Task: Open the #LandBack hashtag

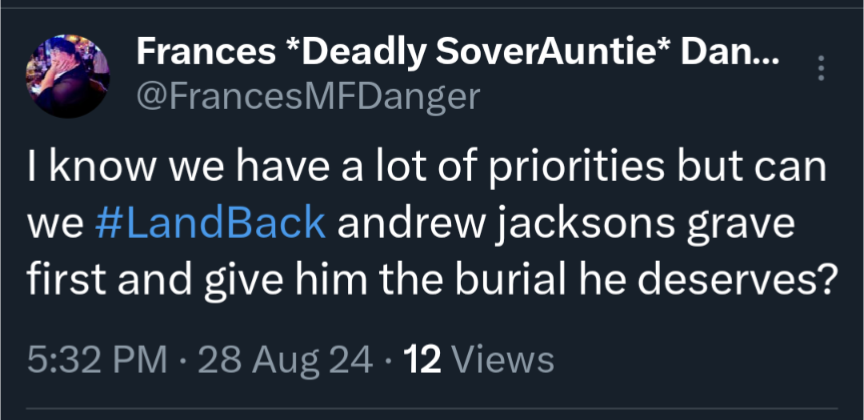Action: 210,224
